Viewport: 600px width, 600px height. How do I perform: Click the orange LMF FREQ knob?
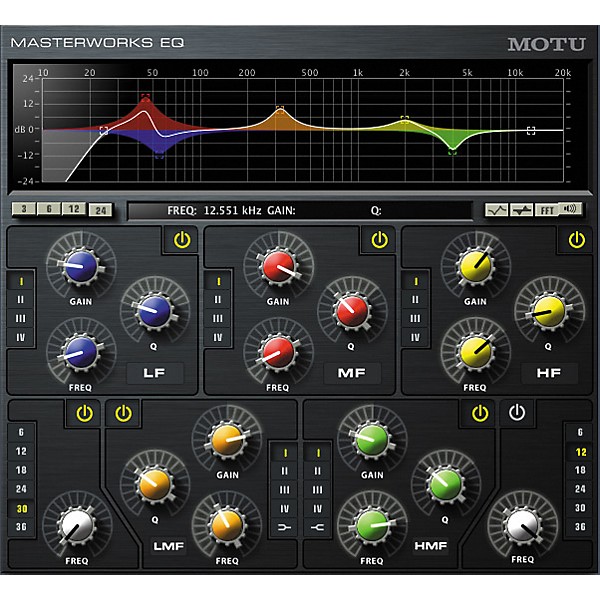coord(227,526)
